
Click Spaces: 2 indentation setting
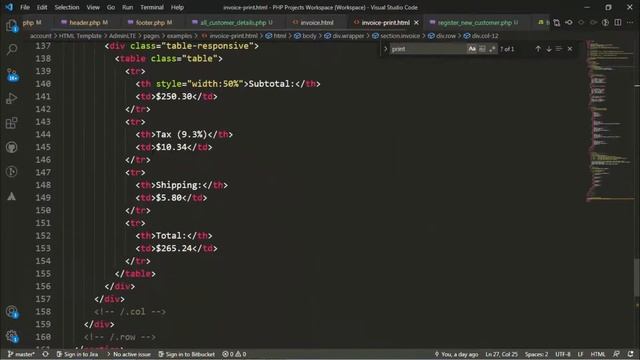(x=536, y=354)
